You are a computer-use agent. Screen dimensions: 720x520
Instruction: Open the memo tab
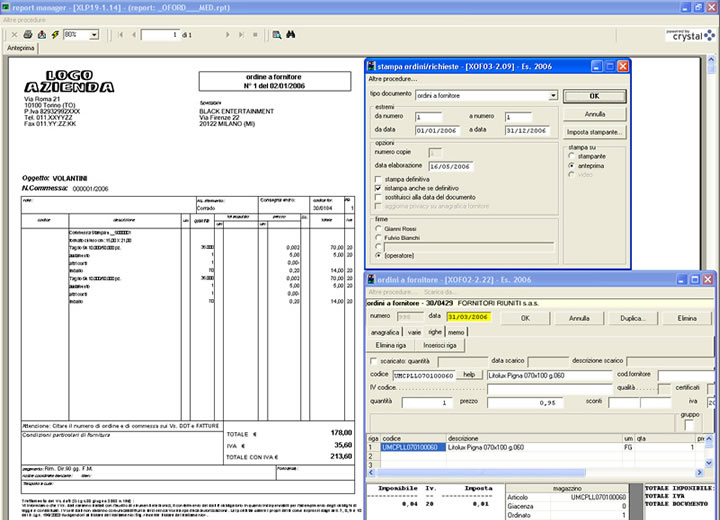[456, 331]
